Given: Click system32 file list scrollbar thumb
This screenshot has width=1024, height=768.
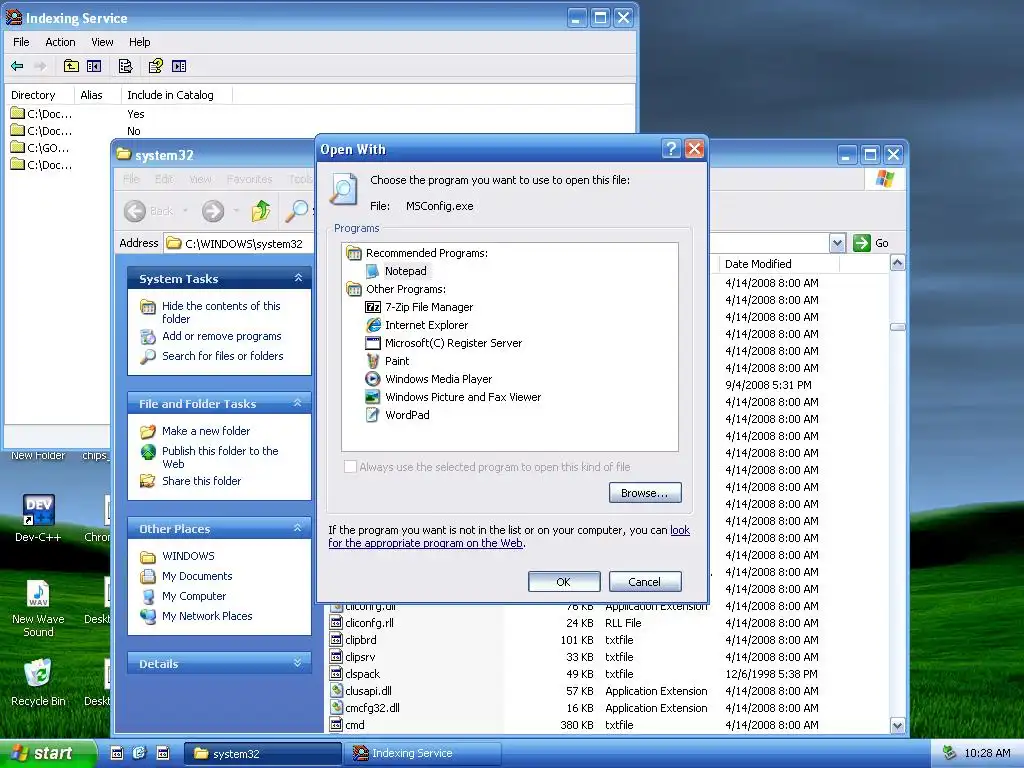Looking at the screenshot, I should pos(897,327).
